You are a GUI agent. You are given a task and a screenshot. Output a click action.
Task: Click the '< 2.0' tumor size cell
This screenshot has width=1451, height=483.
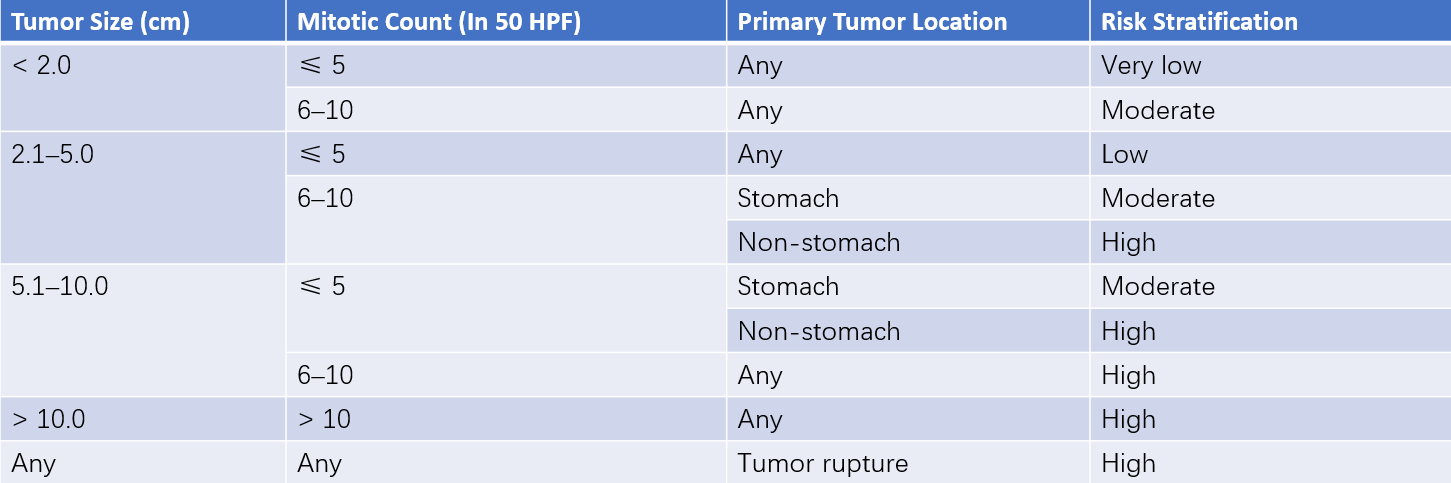click(143, 87)
